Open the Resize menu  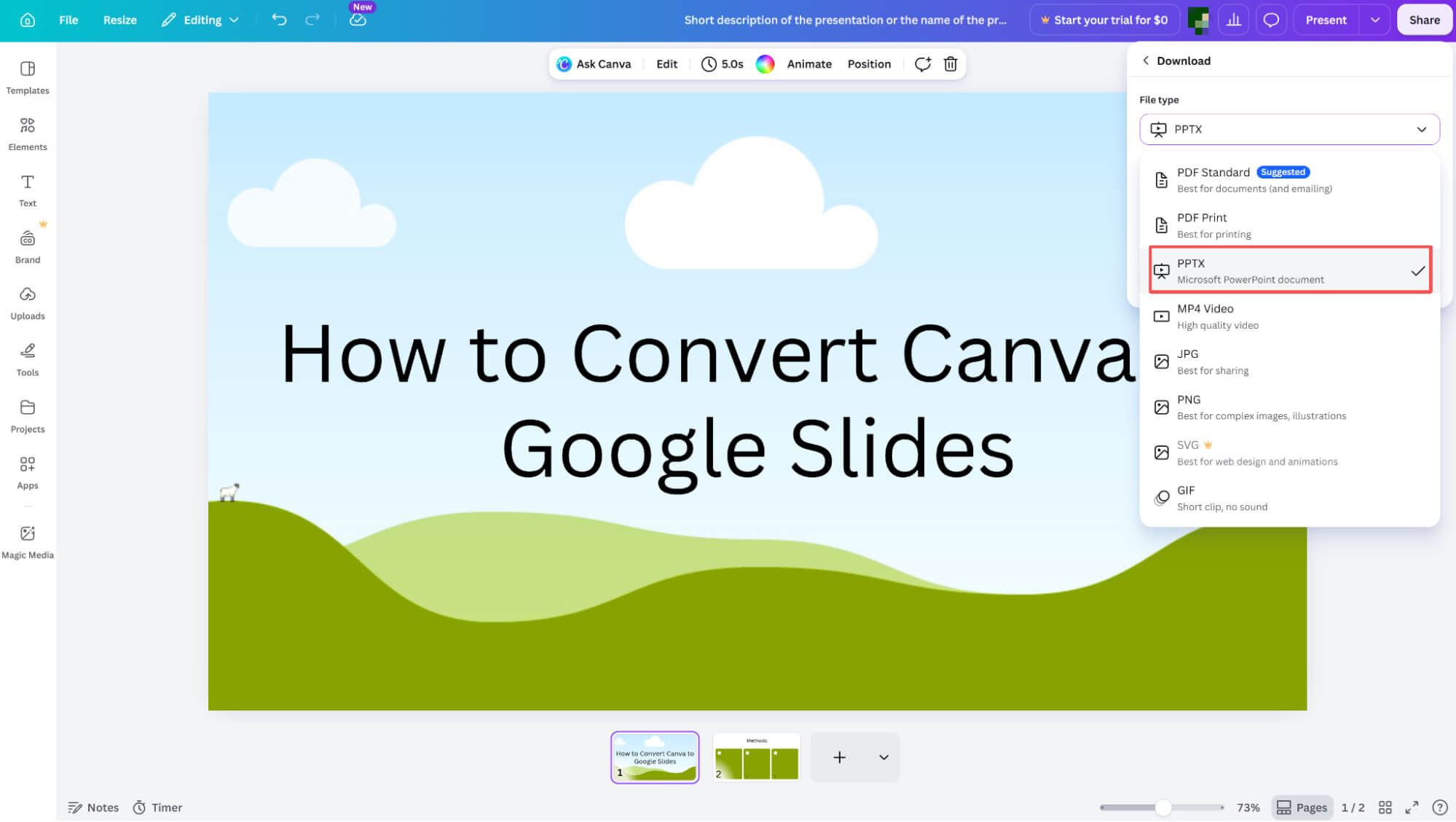pyautogui.click(x=120, y=20)
